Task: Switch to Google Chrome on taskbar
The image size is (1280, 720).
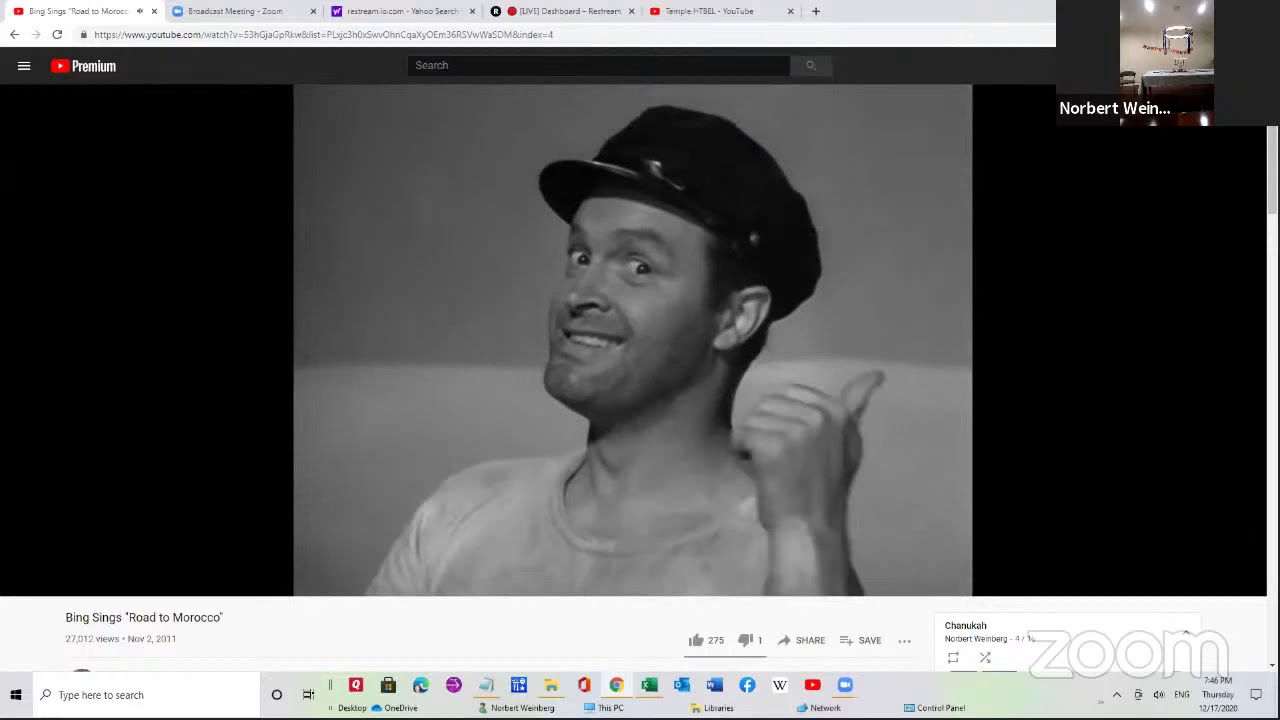Action: (616, 685)
